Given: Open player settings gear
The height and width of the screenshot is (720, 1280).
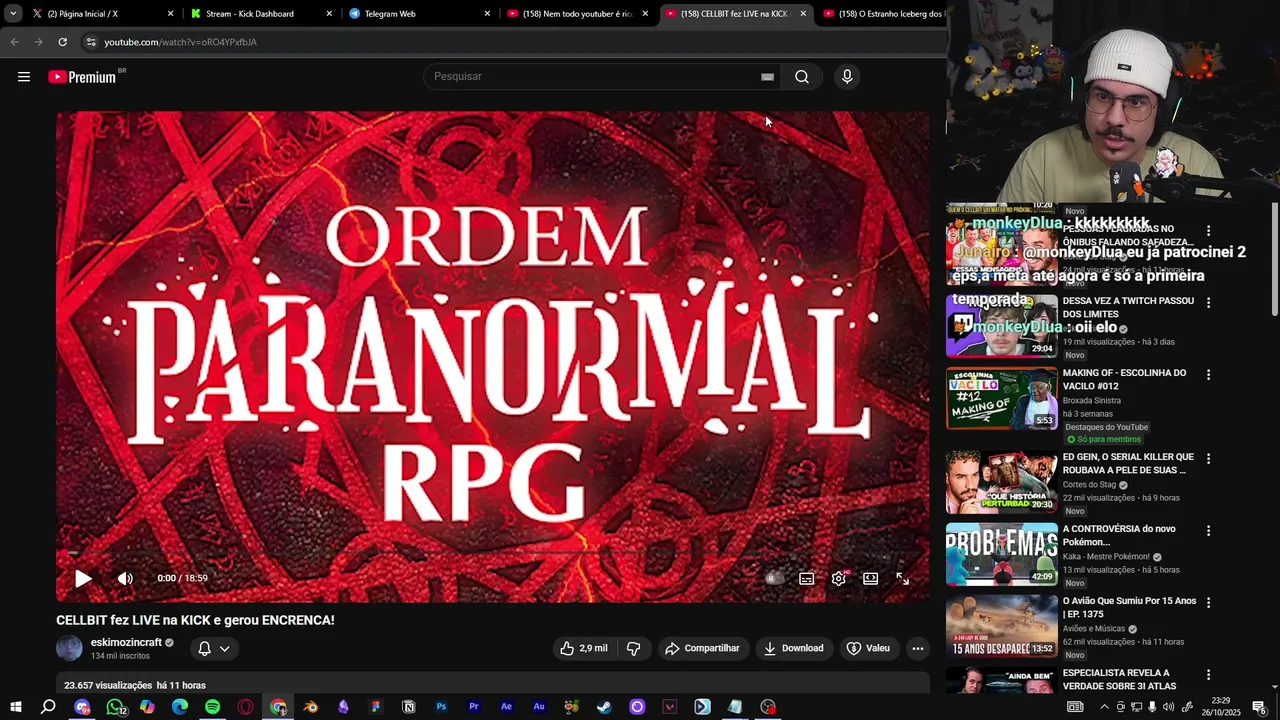Looking at the screenshot, I should (x=839, y=578).
